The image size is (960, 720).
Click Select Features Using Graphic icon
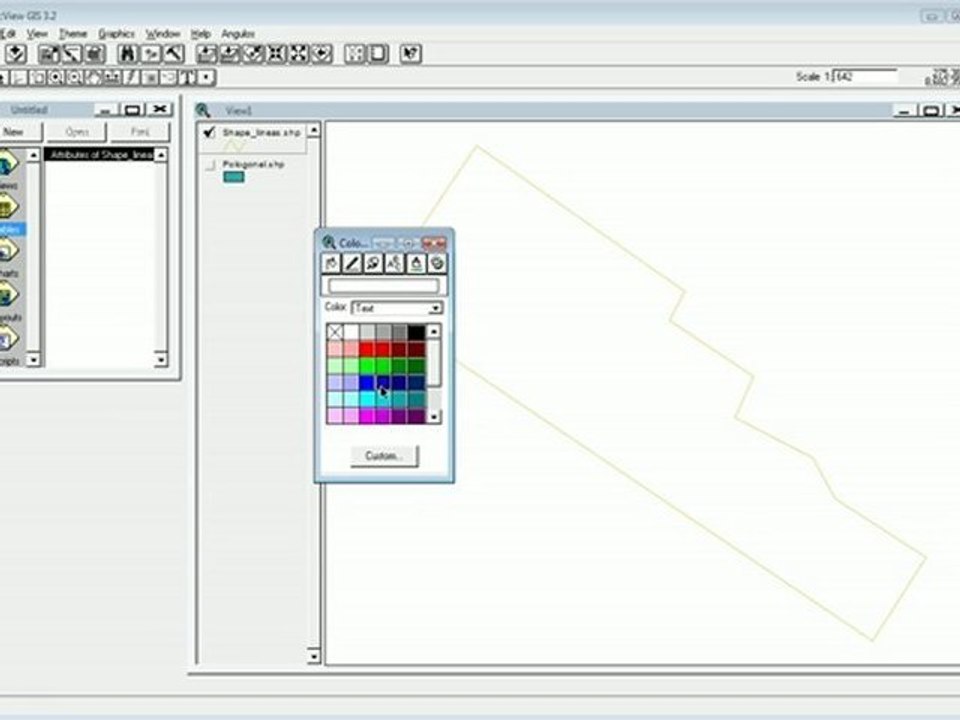(x=355, y=54)
